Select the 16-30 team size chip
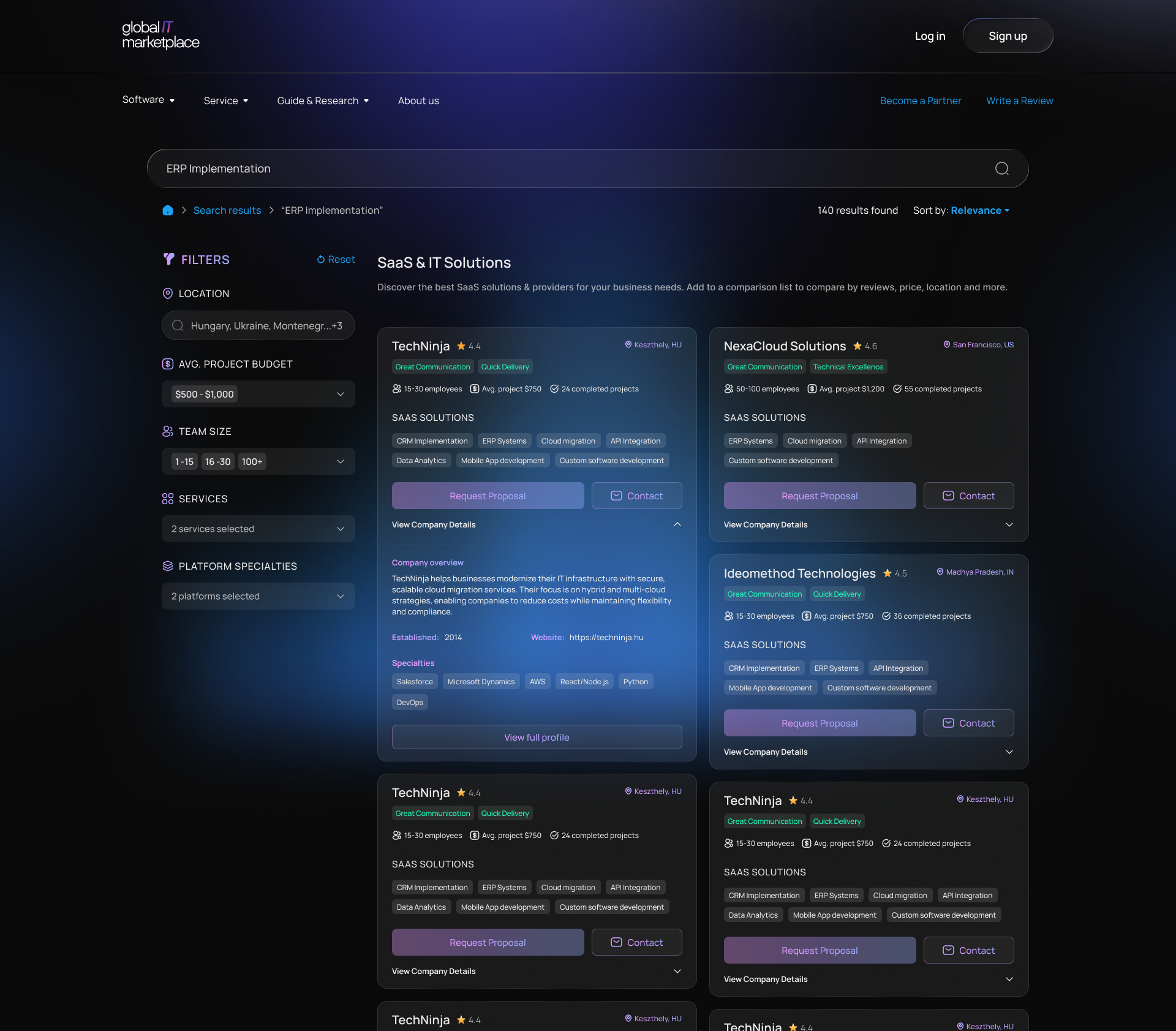Image resolution: width=1176 pixels, height=1031 pixels. pos(217,461)
